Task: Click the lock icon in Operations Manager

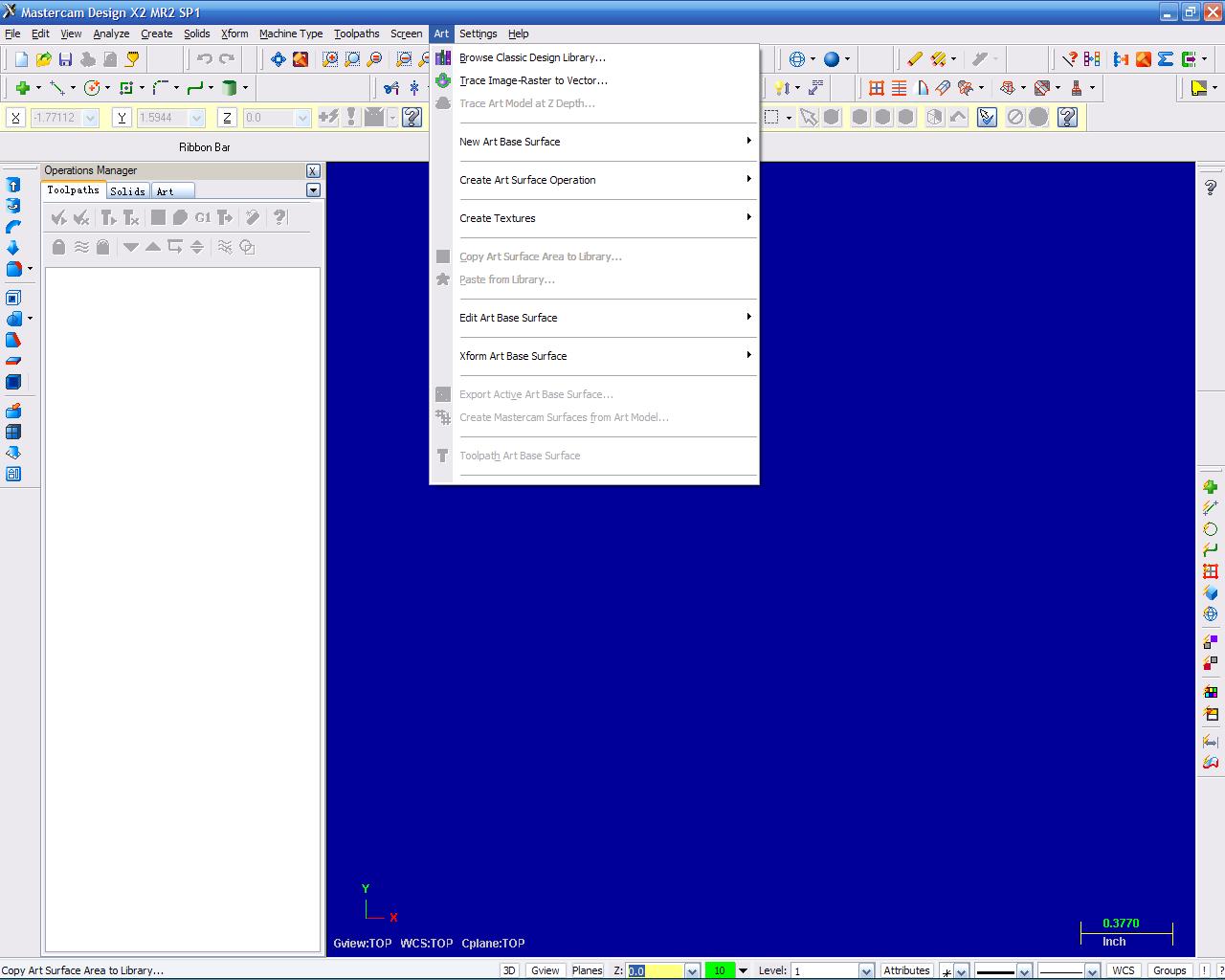Action: pos(58,247)
